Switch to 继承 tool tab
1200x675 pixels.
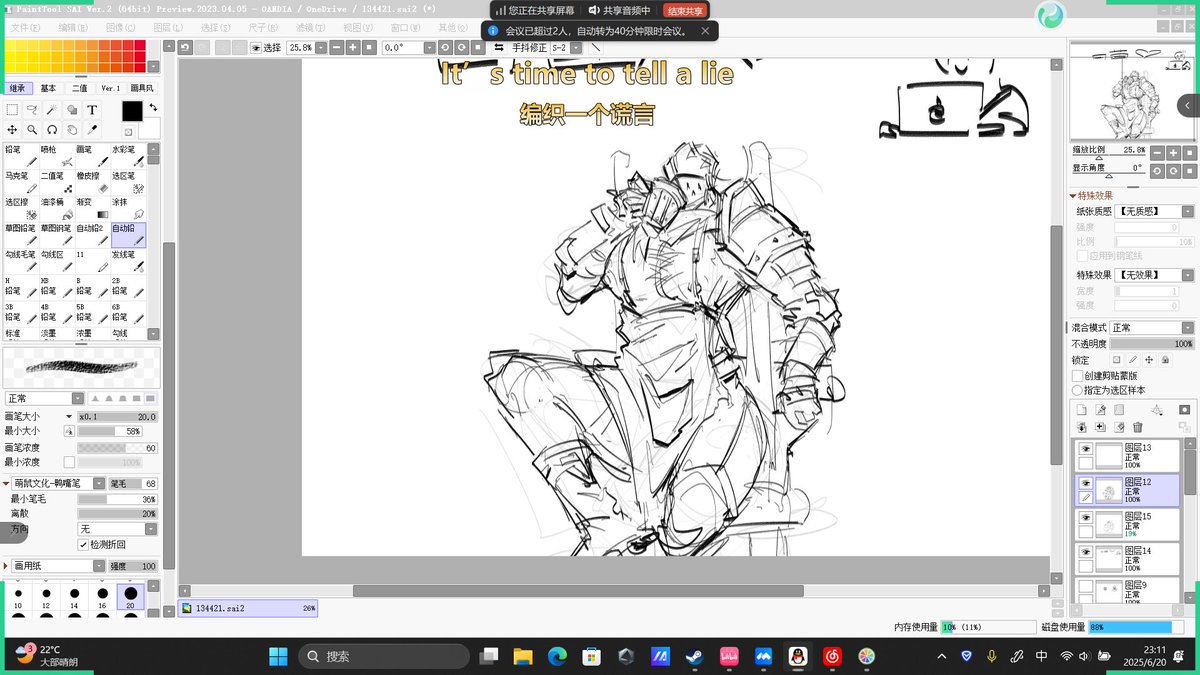[17, 88]
